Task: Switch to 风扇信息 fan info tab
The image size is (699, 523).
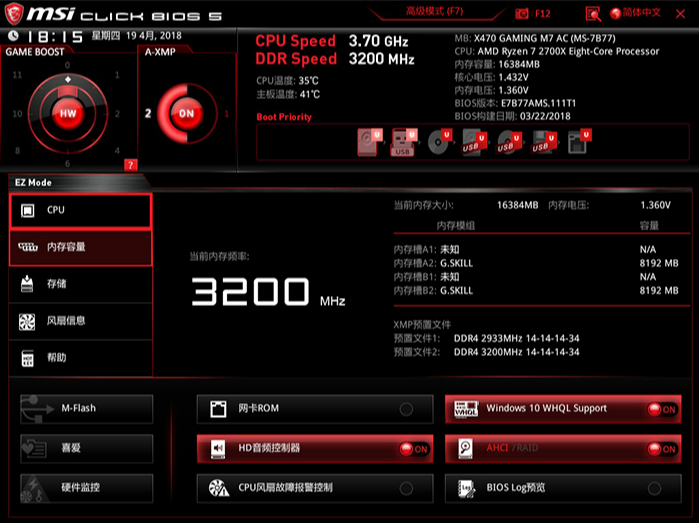Action: tap(80, 321)
